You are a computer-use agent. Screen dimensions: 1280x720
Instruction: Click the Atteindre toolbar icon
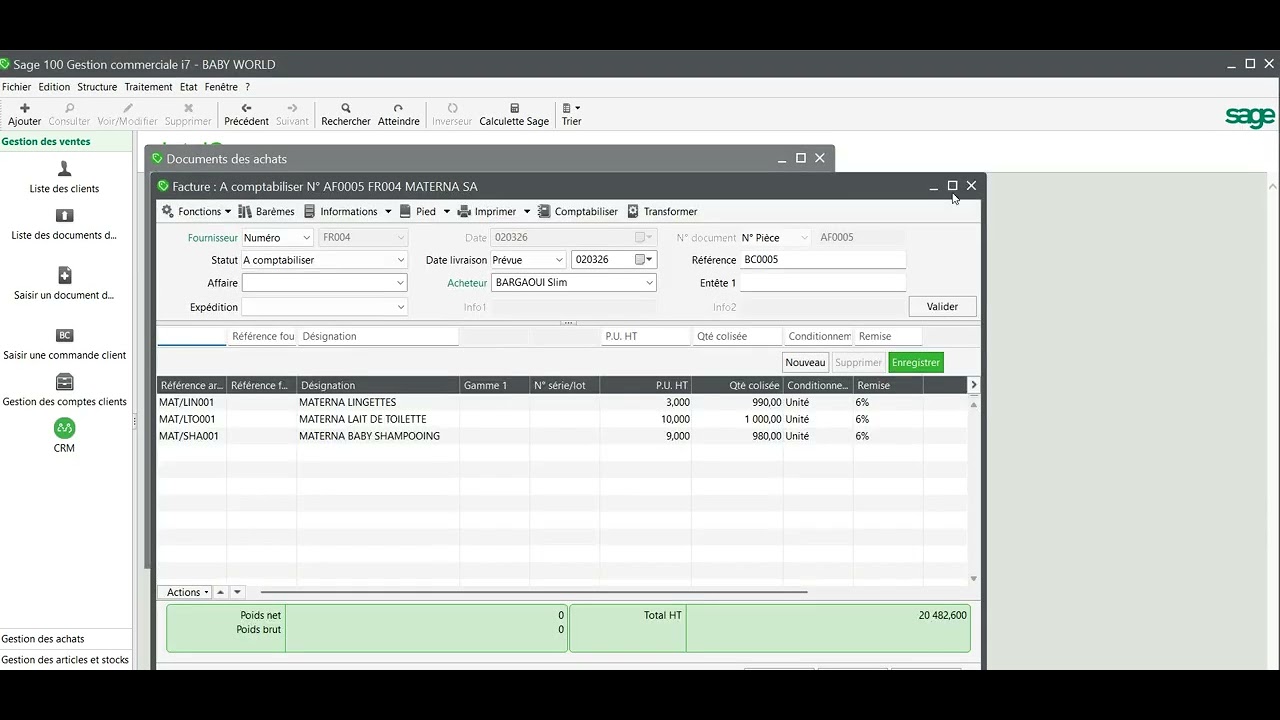(x=398, y=108)
